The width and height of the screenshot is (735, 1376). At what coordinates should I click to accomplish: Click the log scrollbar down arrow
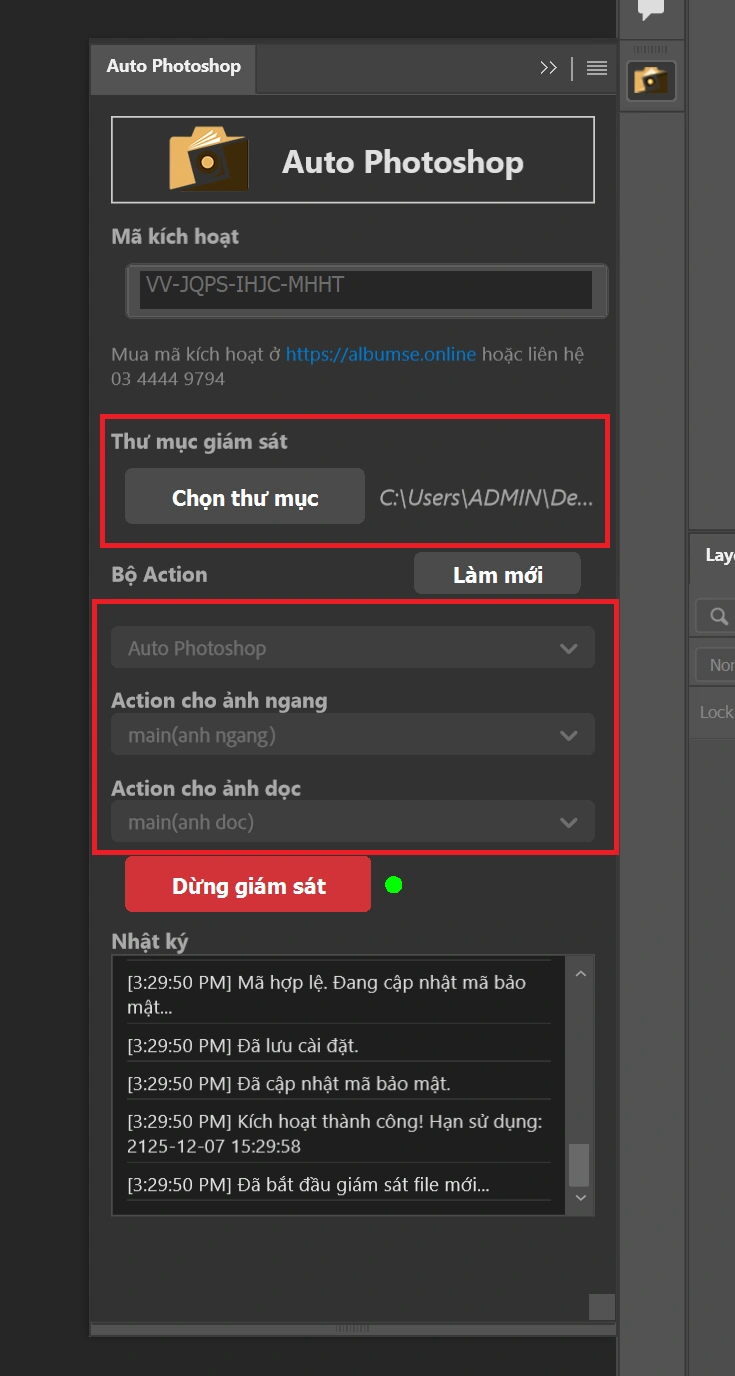[x=580, y=1197]
